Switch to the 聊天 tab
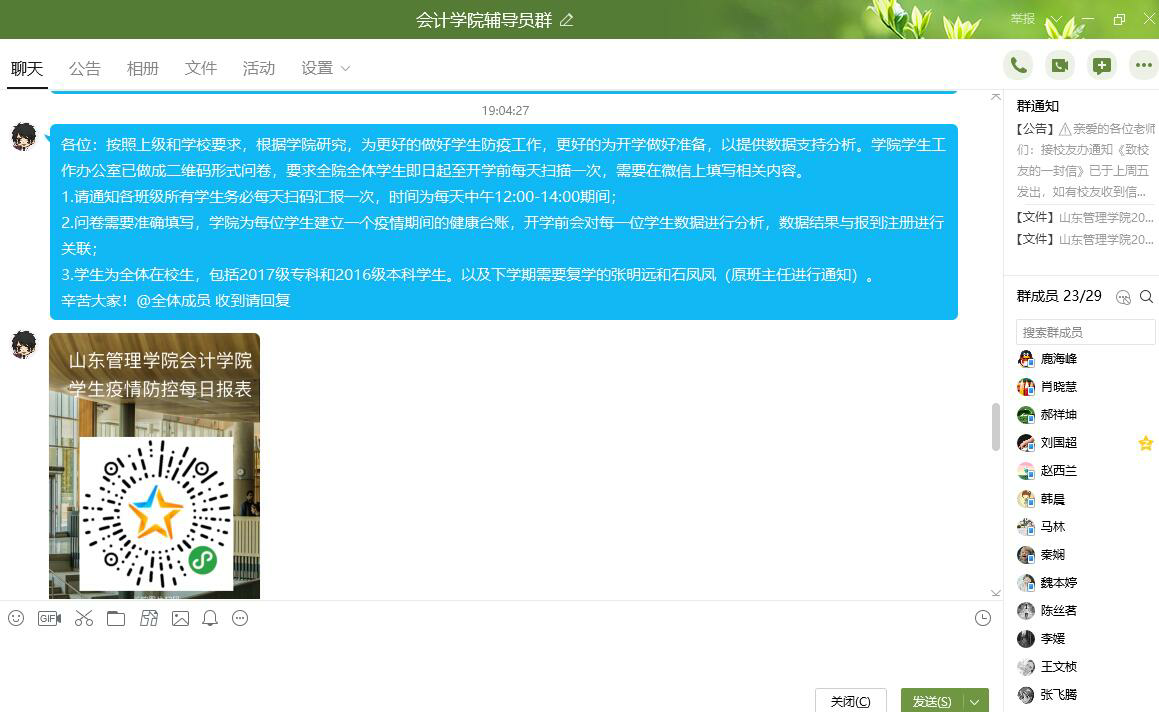Viewport: 1159px width, 712px height. click(x=27, y=69)
